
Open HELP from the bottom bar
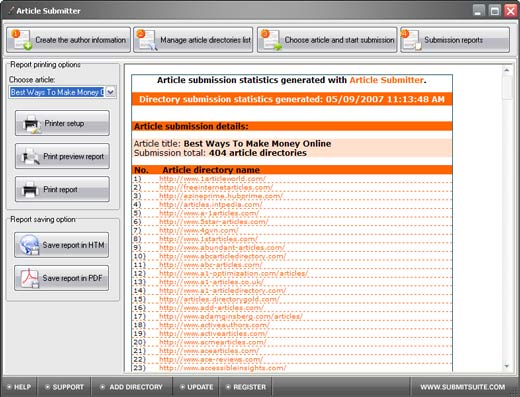tap(19, 387)
